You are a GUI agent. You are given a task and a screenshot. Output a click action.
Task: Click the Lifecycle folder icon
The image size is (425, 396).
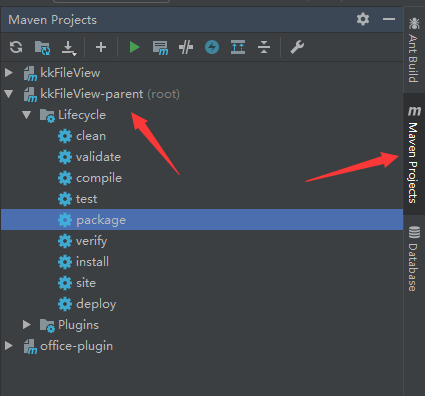[x=47, y=116]
